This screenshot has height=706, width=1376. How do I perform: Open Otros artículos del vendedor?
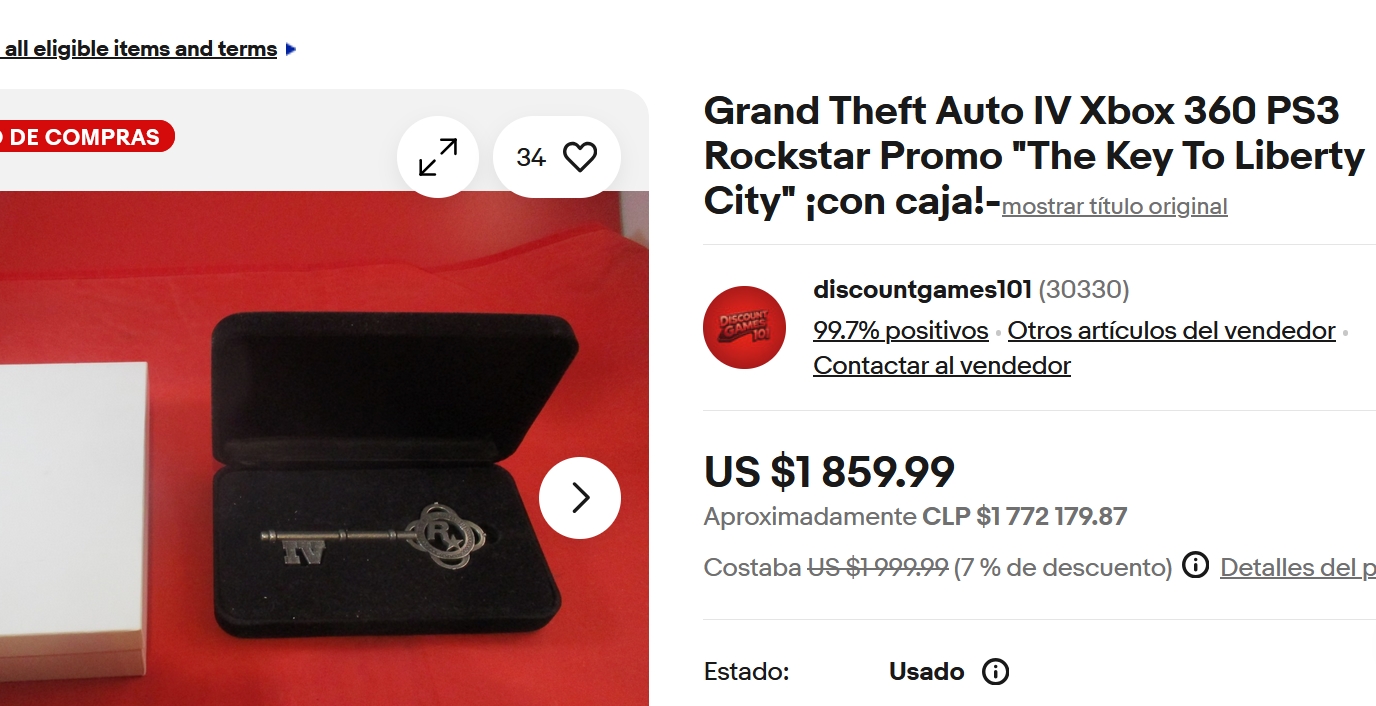coord(1171,330)
